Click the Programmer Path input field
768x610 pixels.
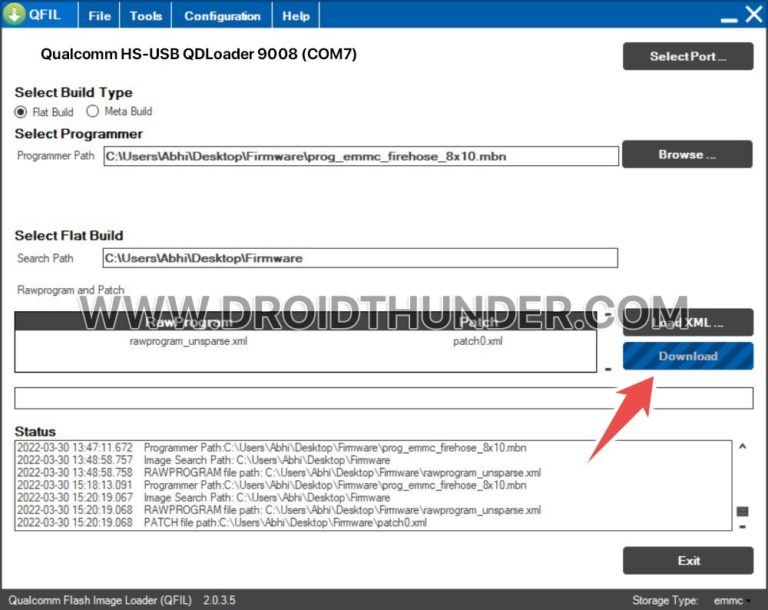(360, 156)
